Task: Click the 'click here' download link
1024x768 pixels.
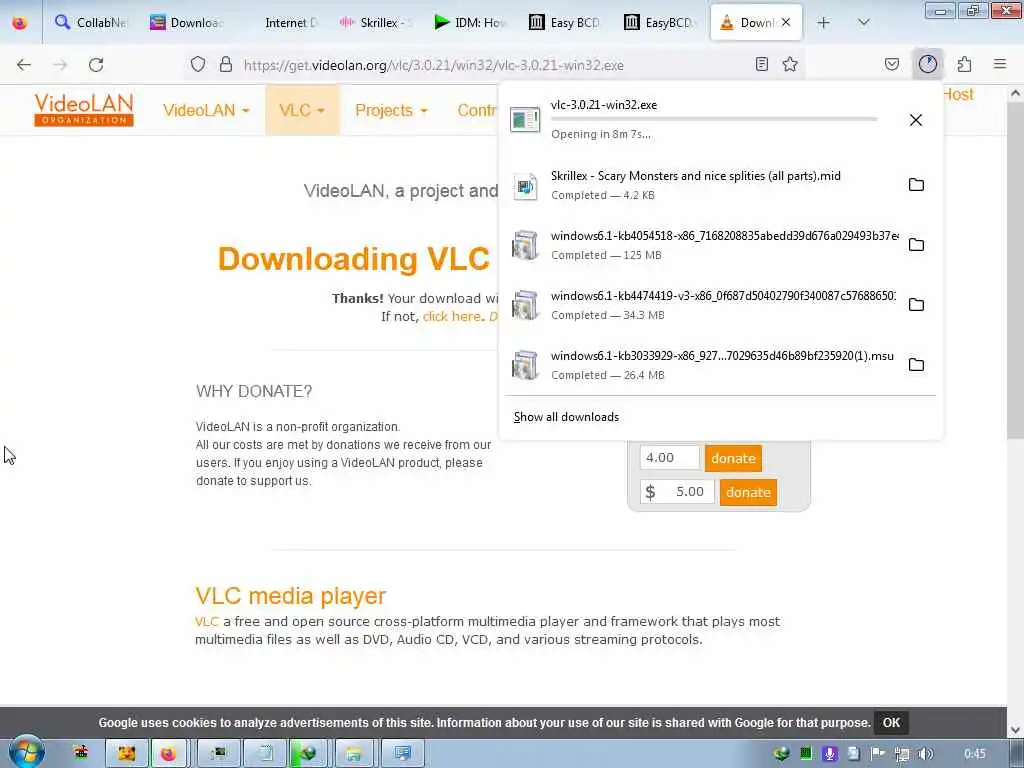Action: 451,317
